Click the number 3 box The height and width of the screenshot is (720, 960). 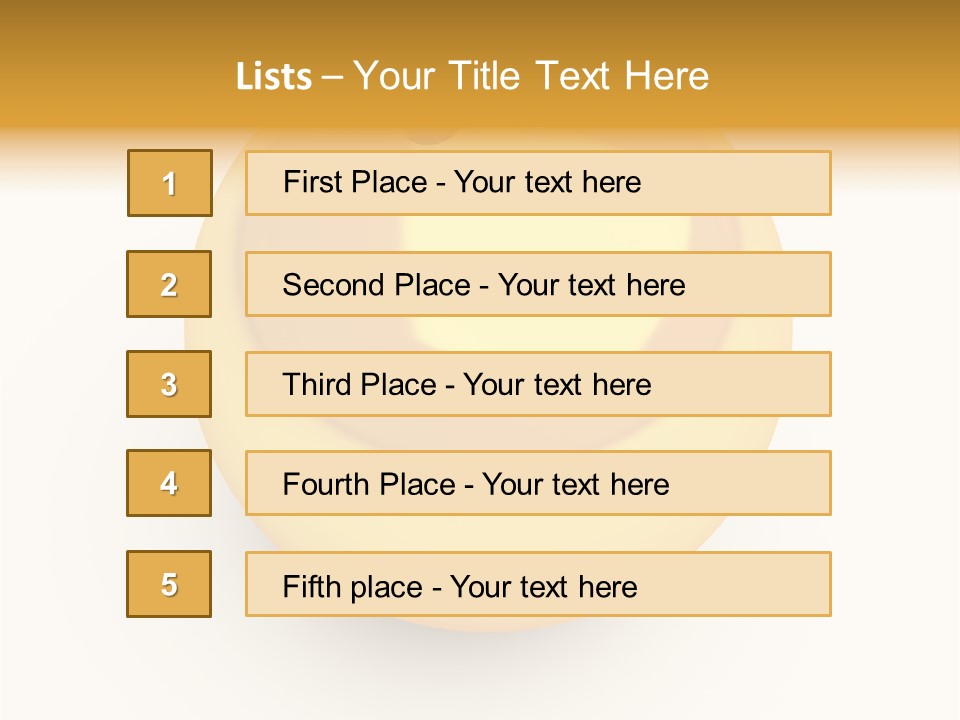169,384
